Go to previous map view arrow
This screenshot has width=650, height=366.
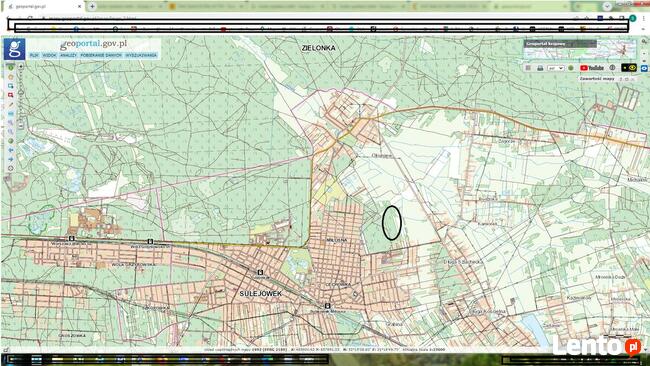pyautogui.click(x=10, y=150)
